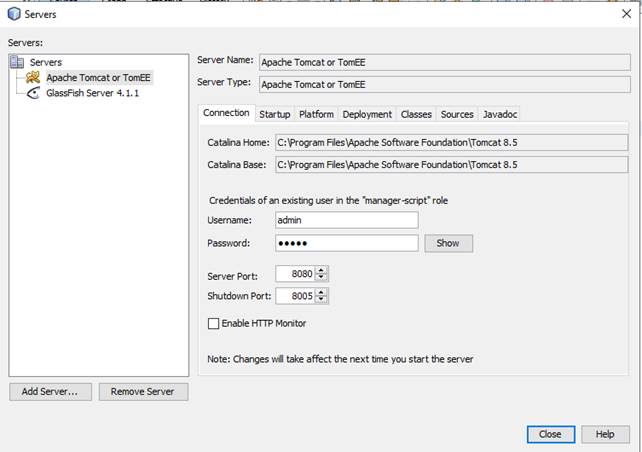Open Help for the Servers dialog
The image size is (642, 452).
pos(605,434)
